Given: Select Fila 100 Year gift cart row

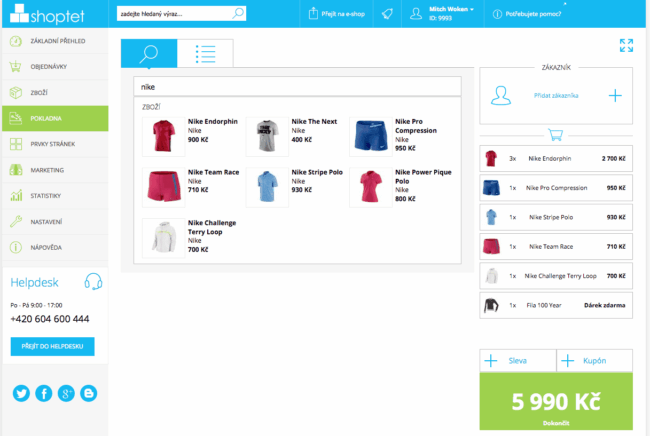Looking at the screenshot, I should (556, 305).
